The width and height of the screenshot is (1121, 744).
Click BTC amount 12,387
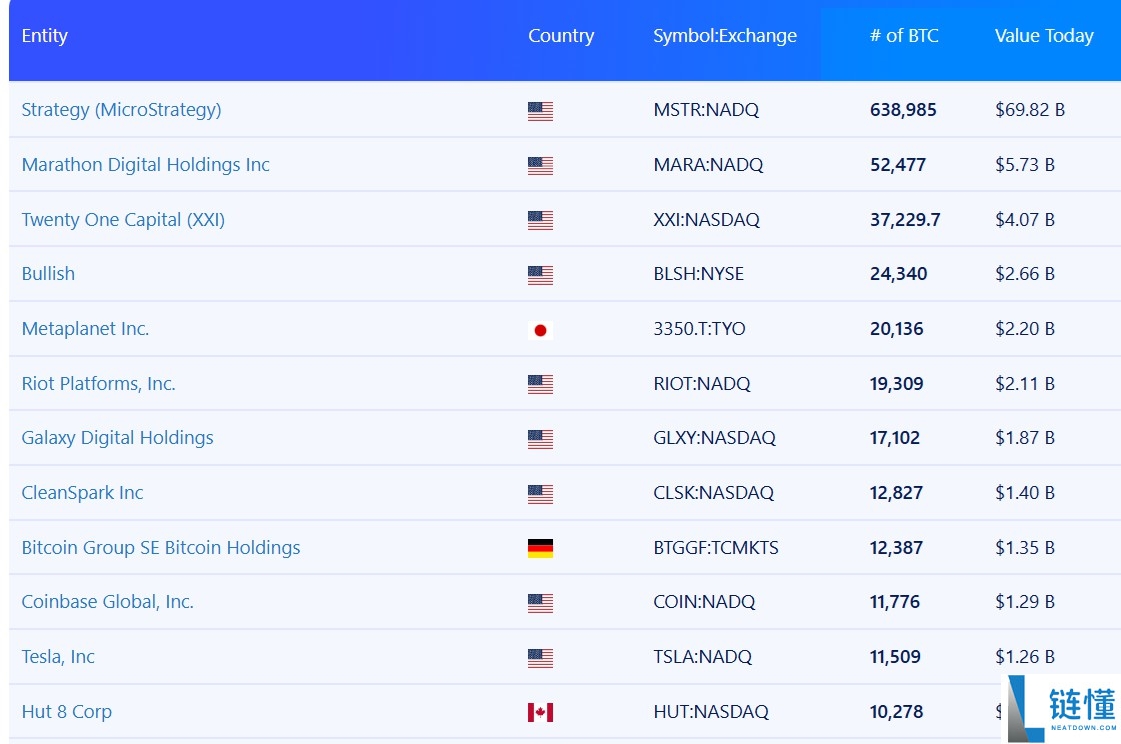pos(897,547)
